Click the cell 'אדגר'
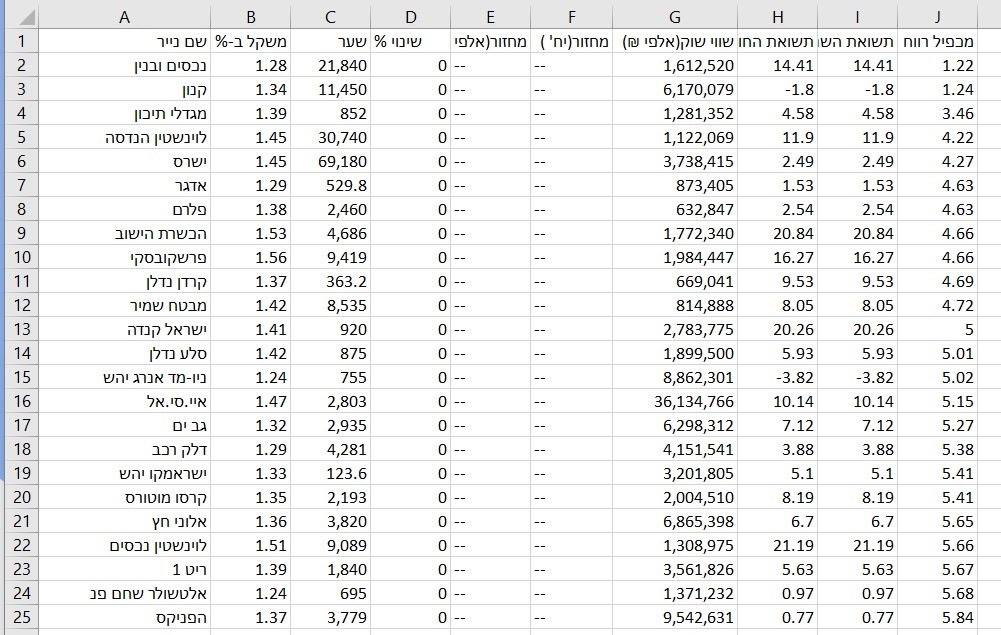The height and width of the screenshot is (635, 1001). (x=124, y=186)
